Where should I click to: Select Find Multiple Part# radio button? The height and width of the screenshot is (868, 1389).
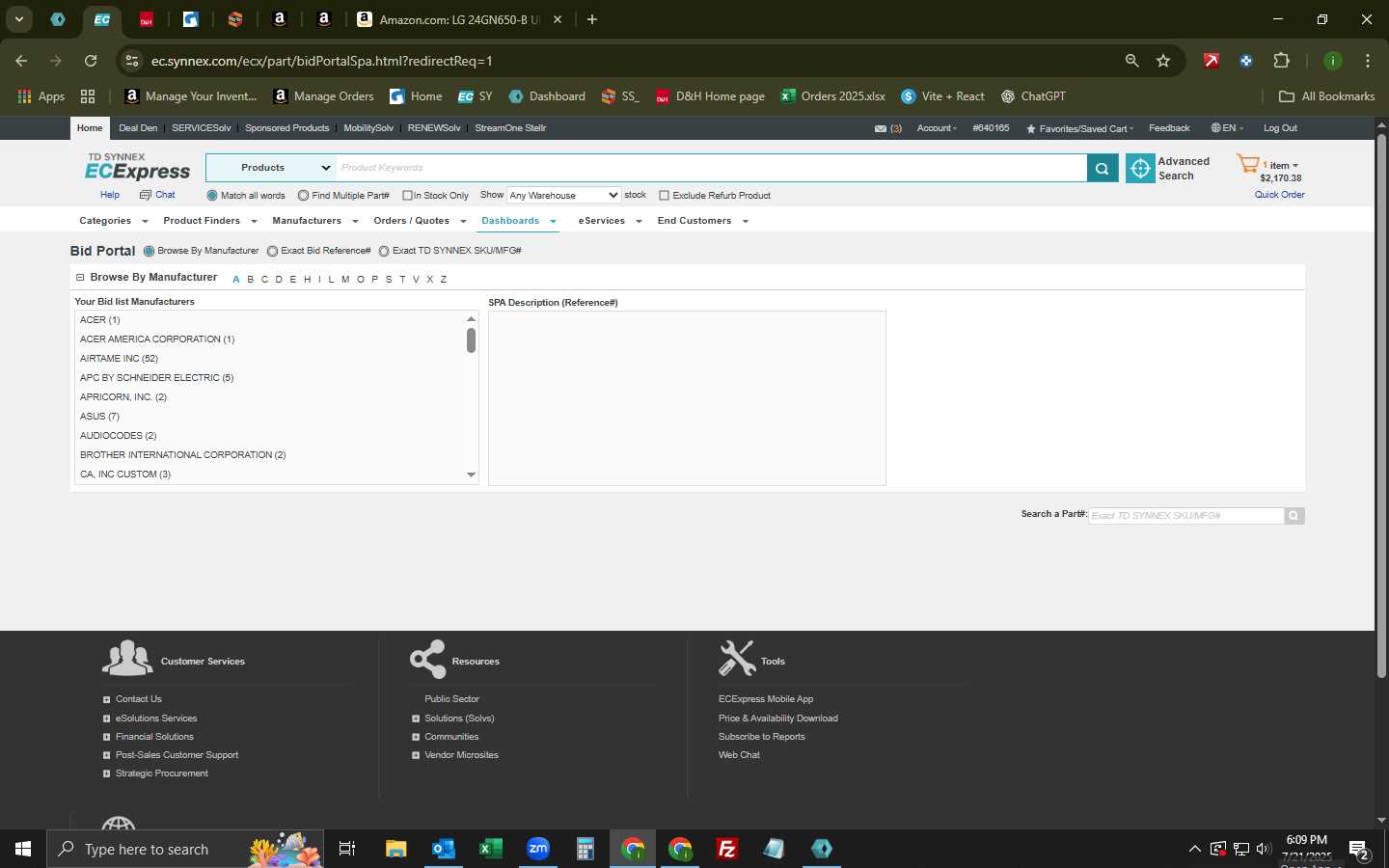303,196
